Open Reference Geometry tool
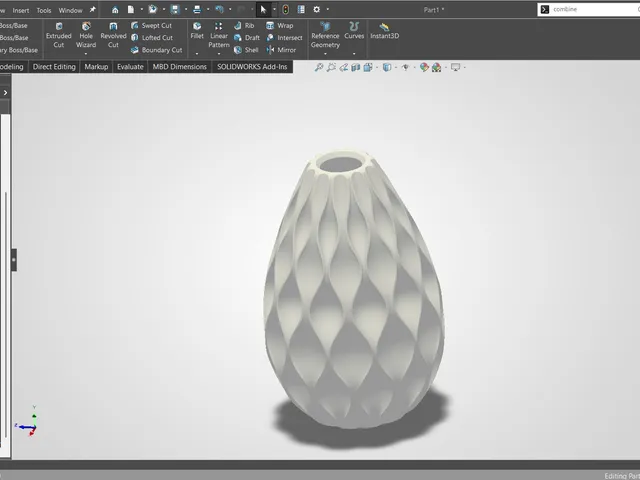Screen dimensions: 640x480 pyautogui.click(x=325, y=36)
